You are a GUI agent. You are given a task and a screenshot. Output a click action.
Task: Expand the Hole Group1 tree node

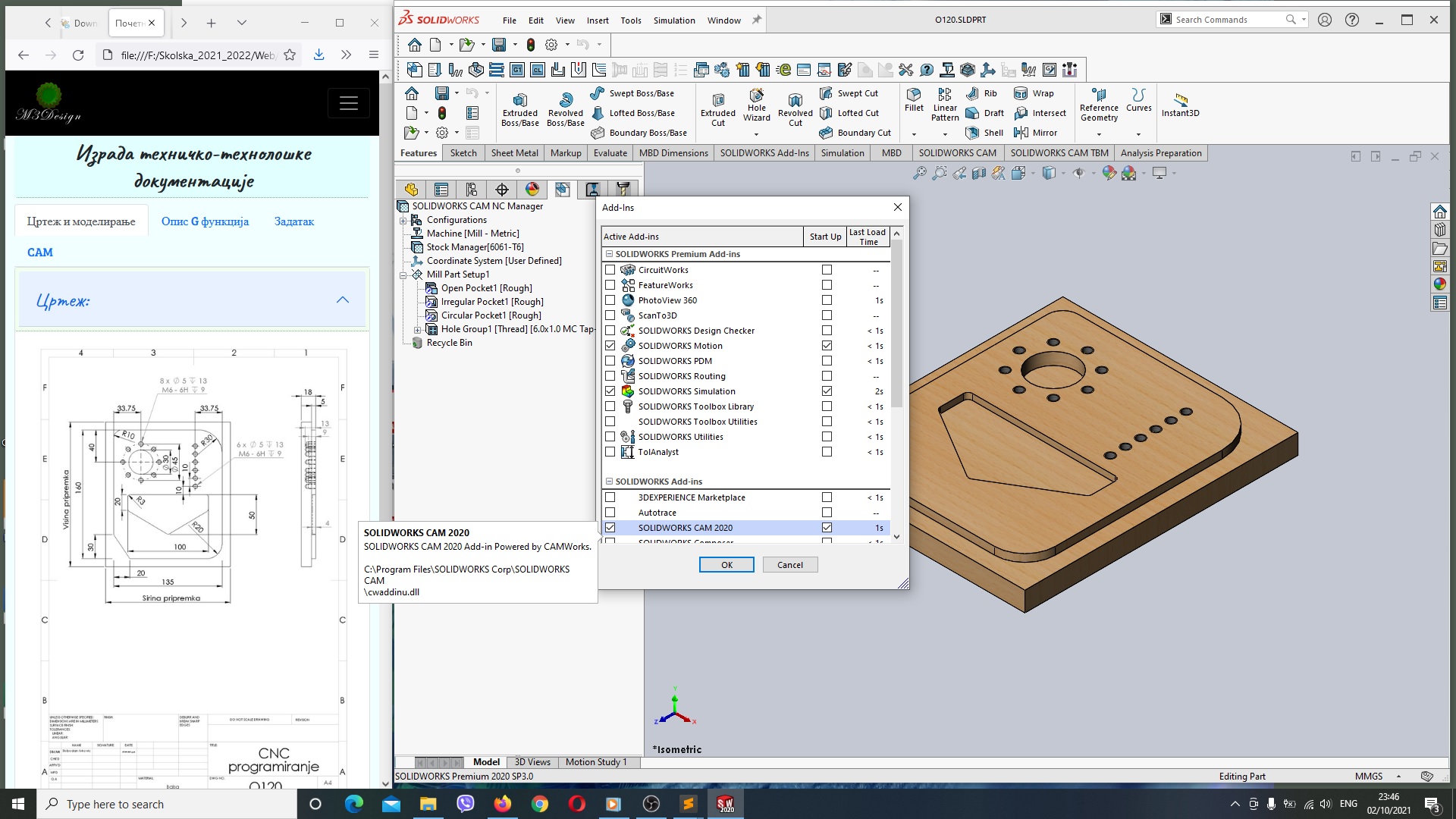click(418, 329)
